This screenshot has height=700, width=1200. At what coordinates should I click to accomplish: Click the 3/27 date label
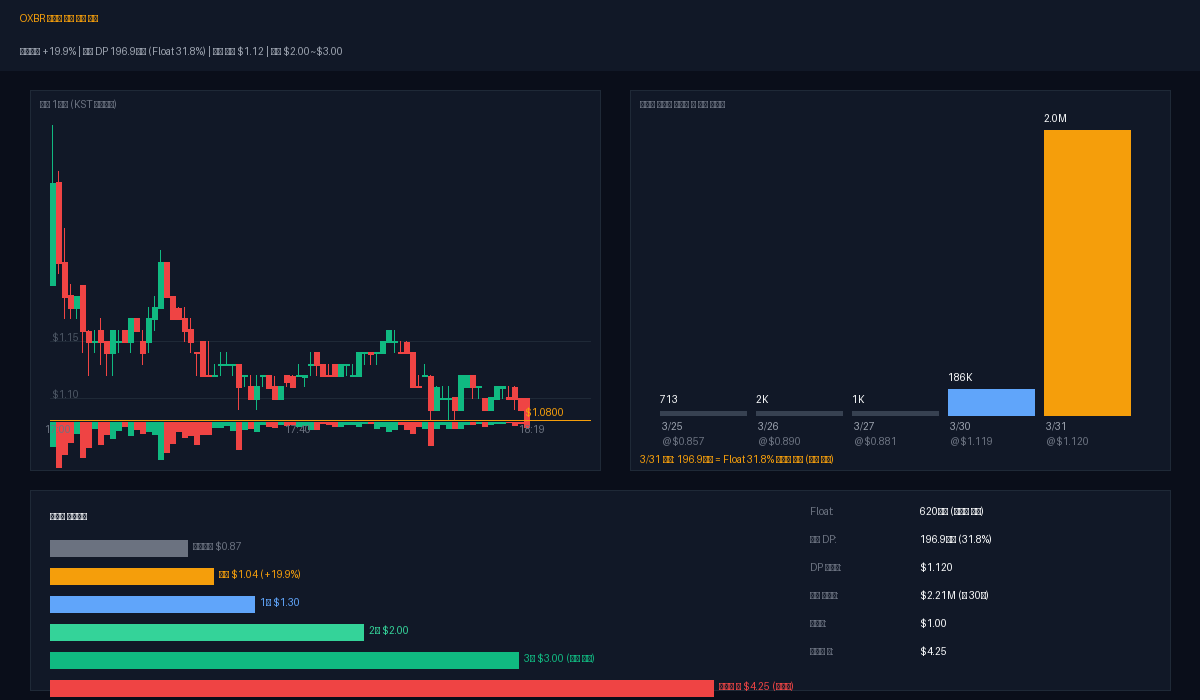(x=864, y=426)
